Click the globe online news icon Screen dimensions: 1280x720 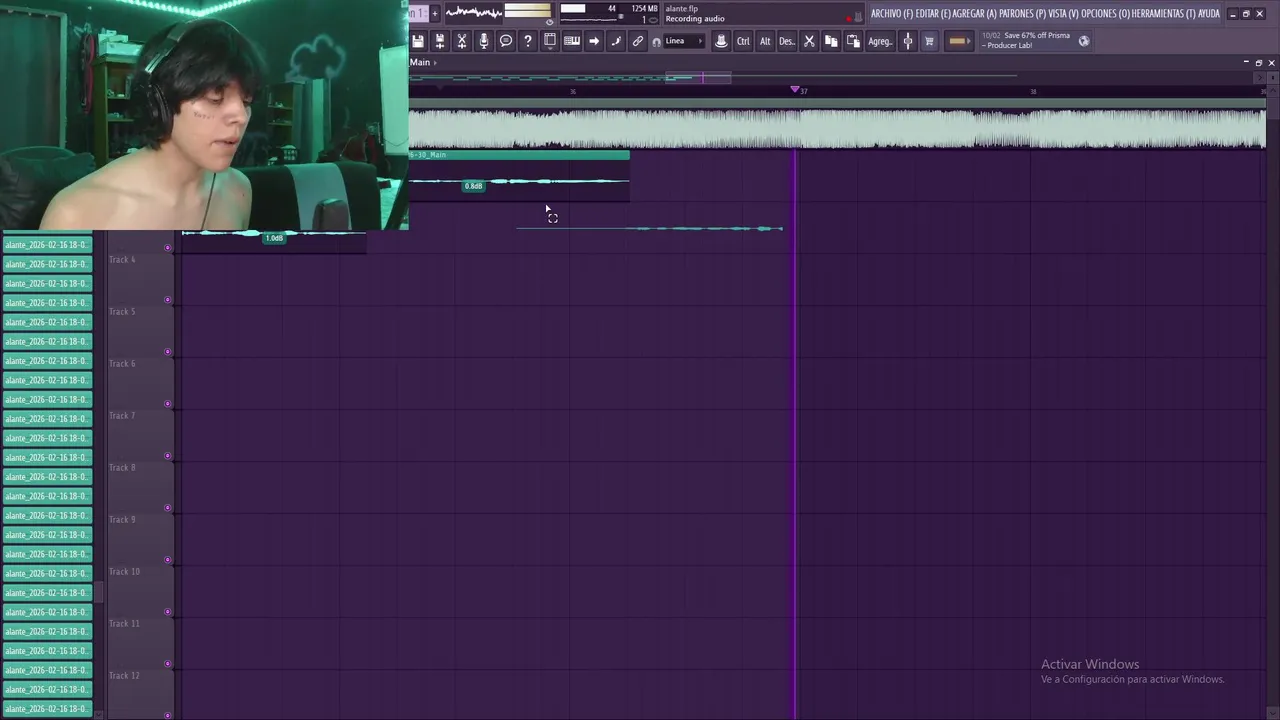click(x=1084, y=41)
